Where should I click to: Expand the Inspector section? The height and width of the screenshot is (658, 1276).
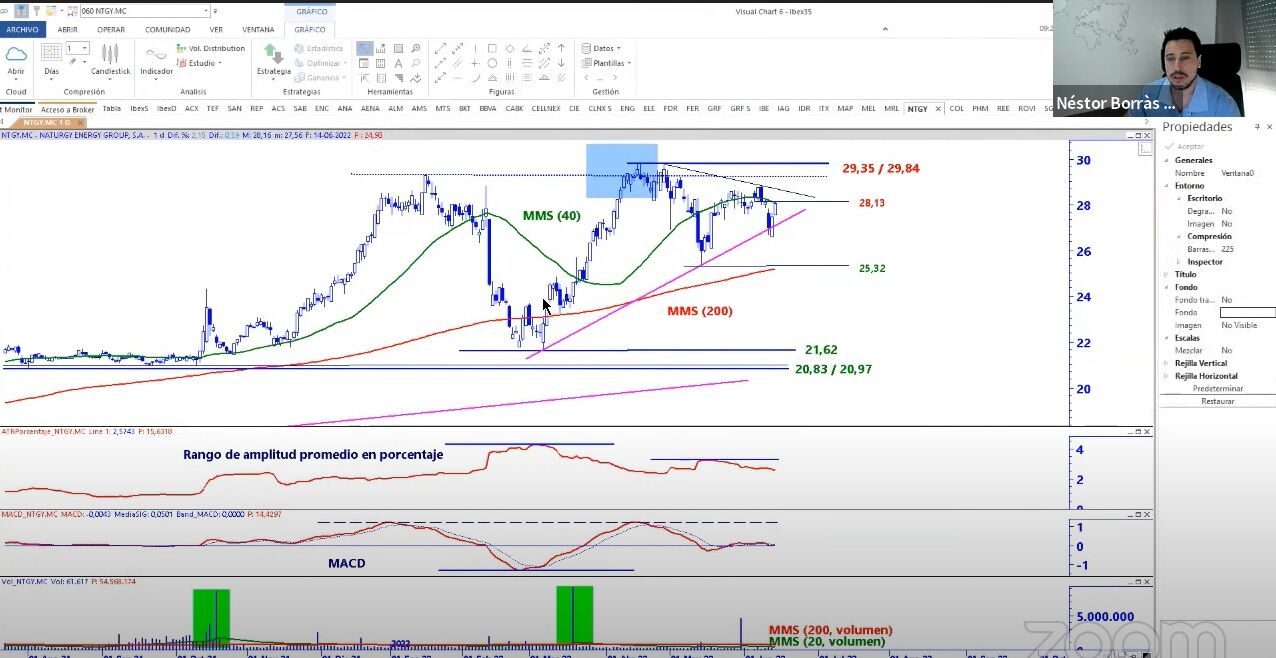pyautogui.click(x=1179, y=262)
